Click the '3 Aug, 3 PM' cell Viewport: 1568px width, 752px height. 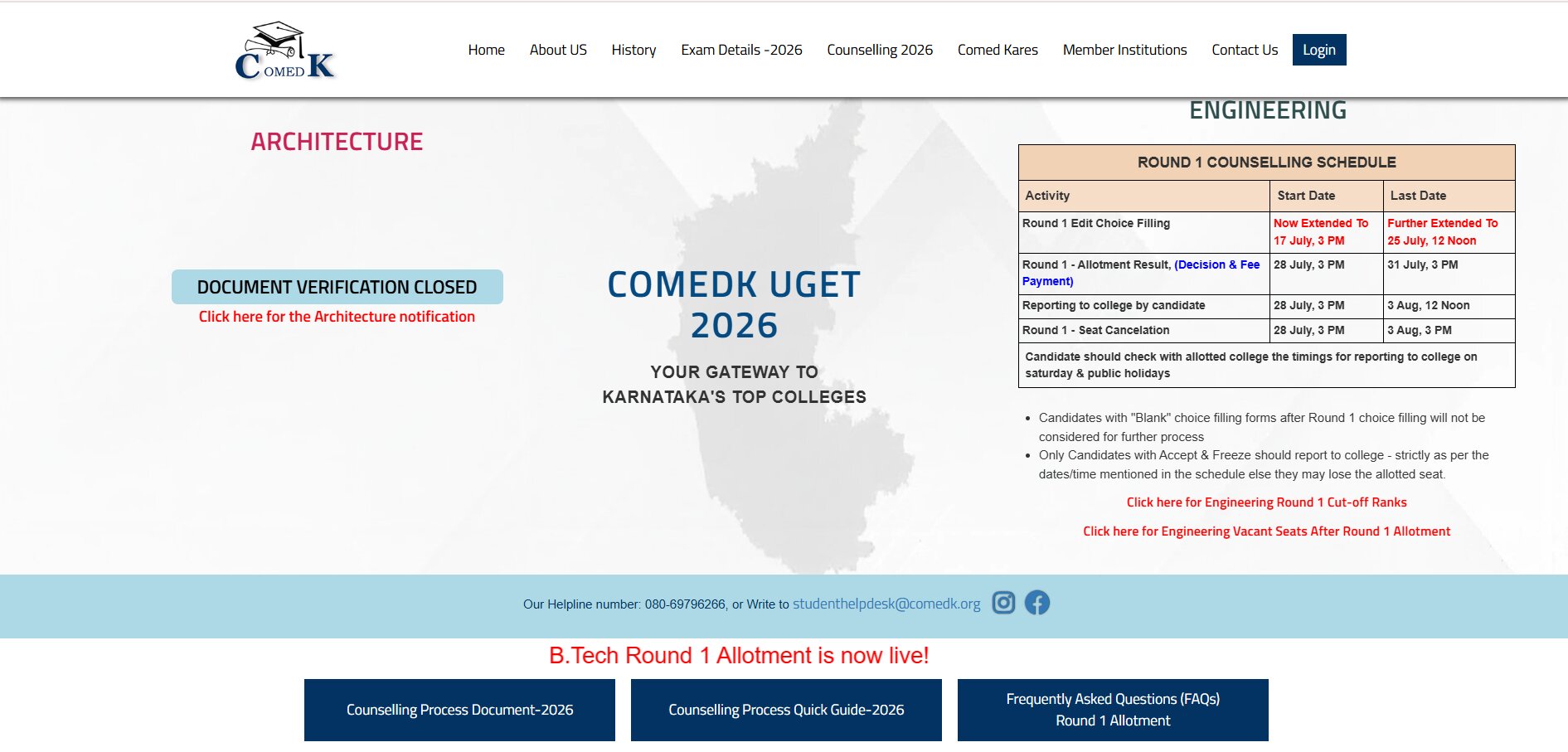pyautogui.click(x=1449, y=331)
